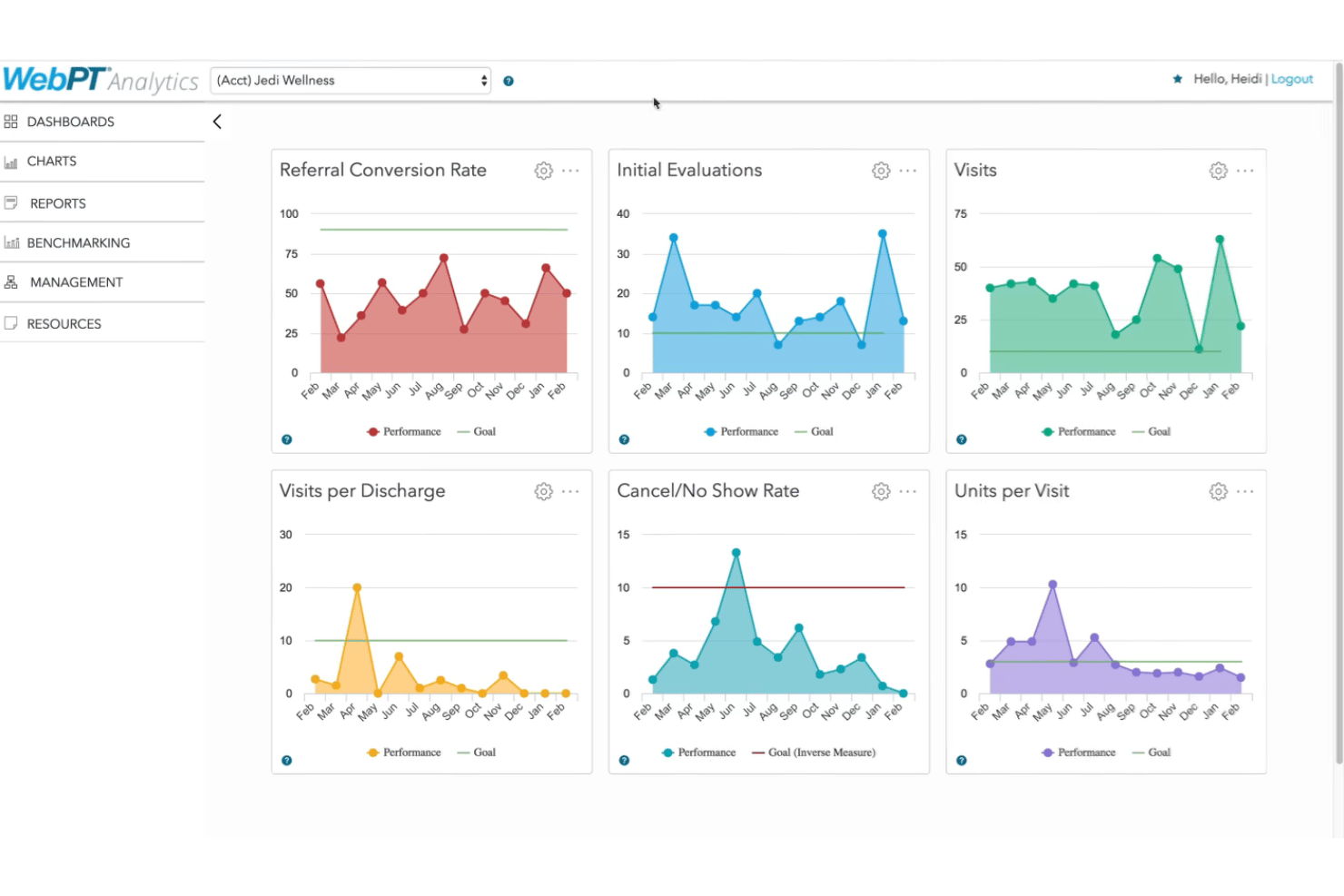Click the Visits card title
The image size is (1344, 896).
[975, 170]
